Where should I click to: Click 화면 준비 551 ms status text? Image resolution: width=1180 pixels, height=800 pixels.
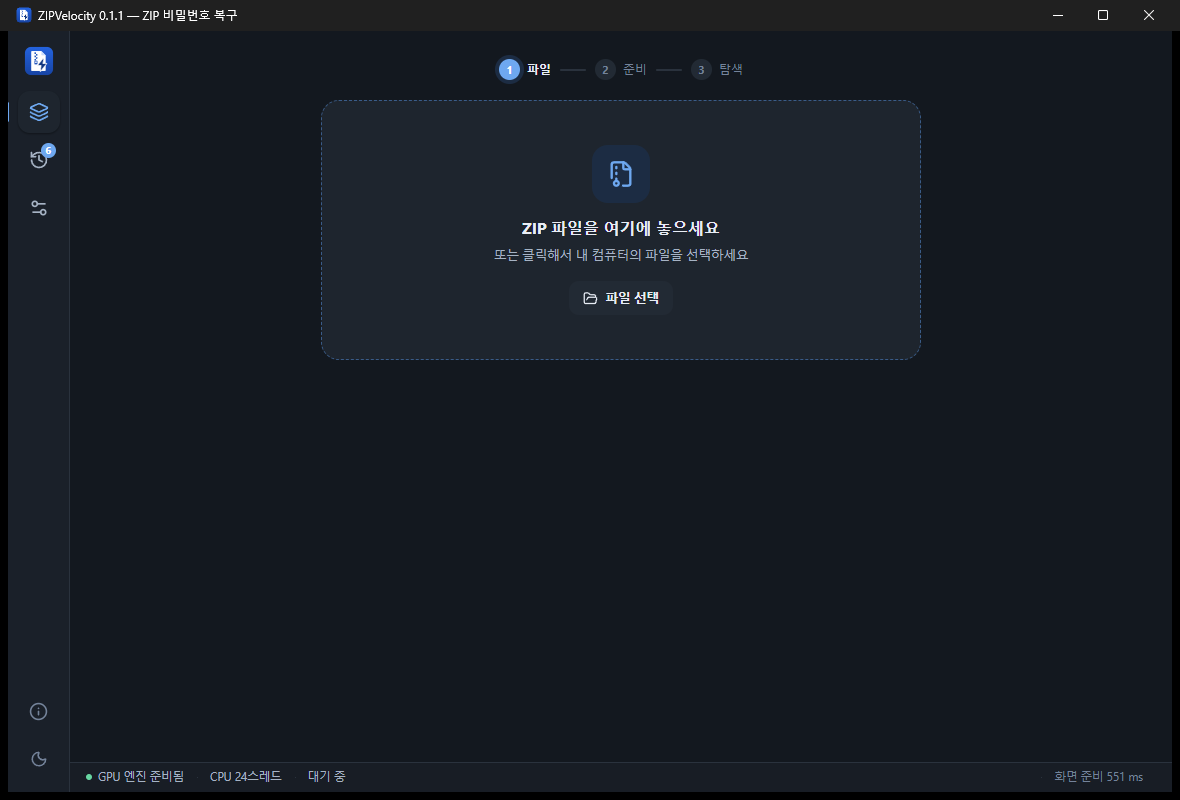coord(1098,777)
